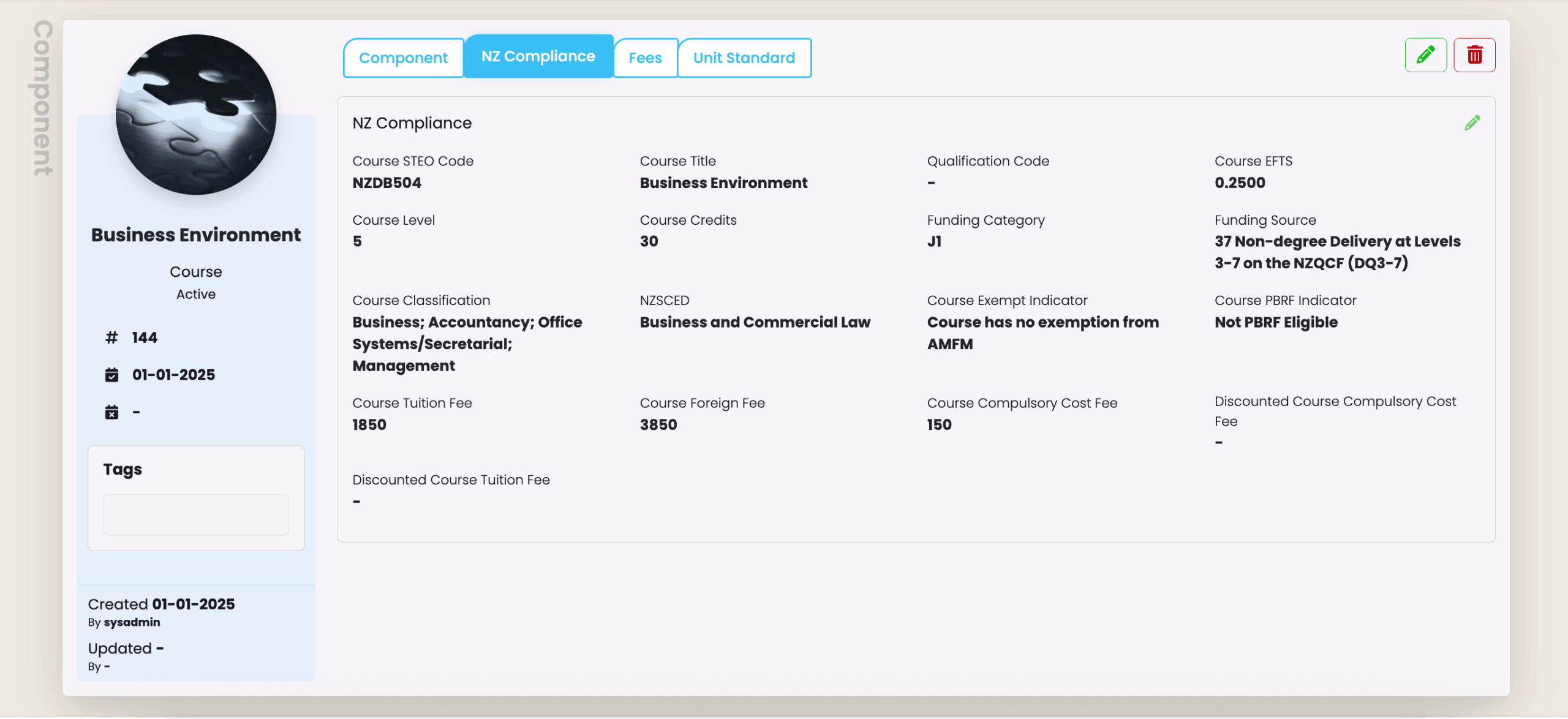The width and height of the screenshot is (1568, 719).
Task: Click the start date 01-01-2025 in sidebar
Action: click(x=174, y=375)
